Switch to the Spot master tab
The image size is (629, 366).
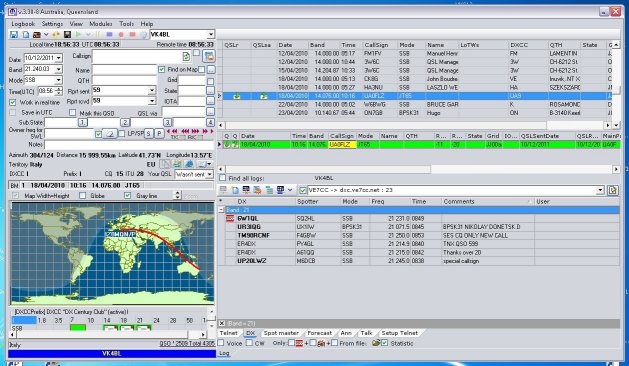coord(281,333)
